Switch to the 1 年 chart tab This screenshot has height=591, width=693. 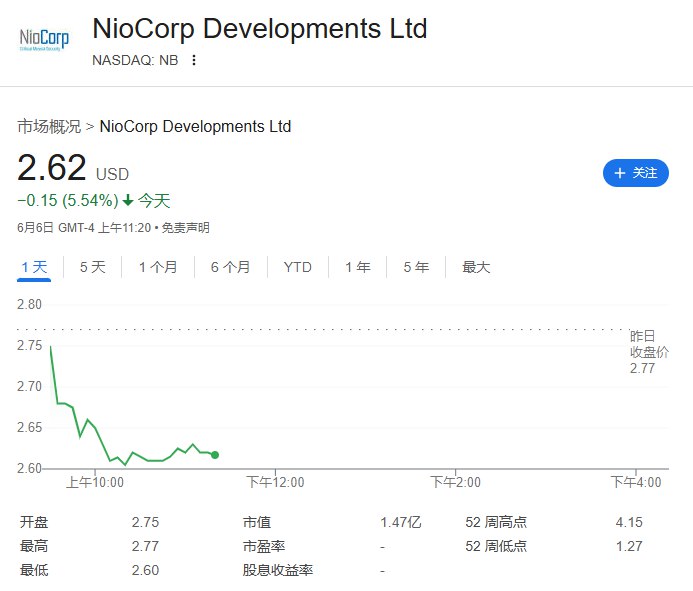358,267
